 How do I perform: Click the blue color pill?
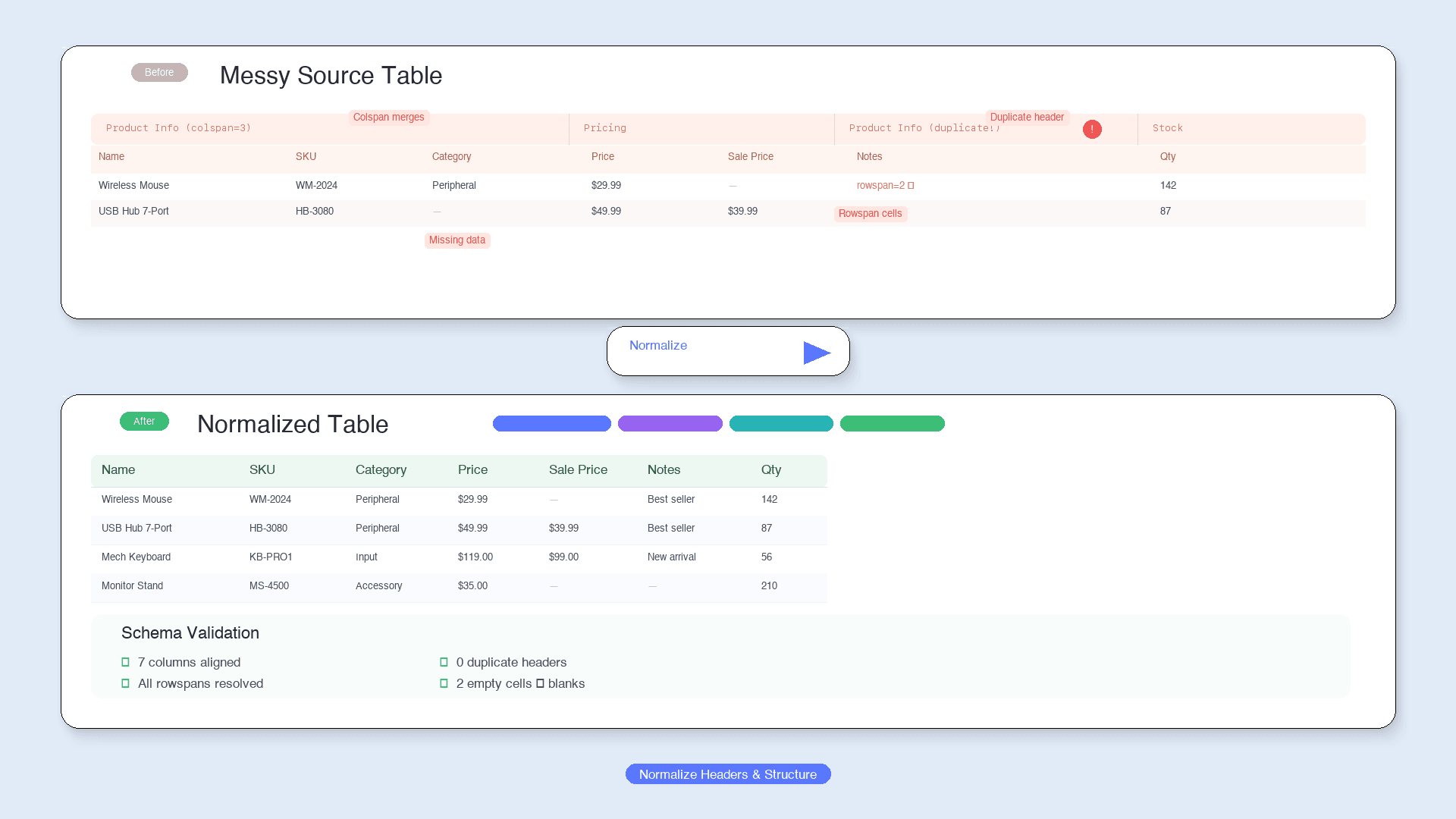click(x=552, y=424)
